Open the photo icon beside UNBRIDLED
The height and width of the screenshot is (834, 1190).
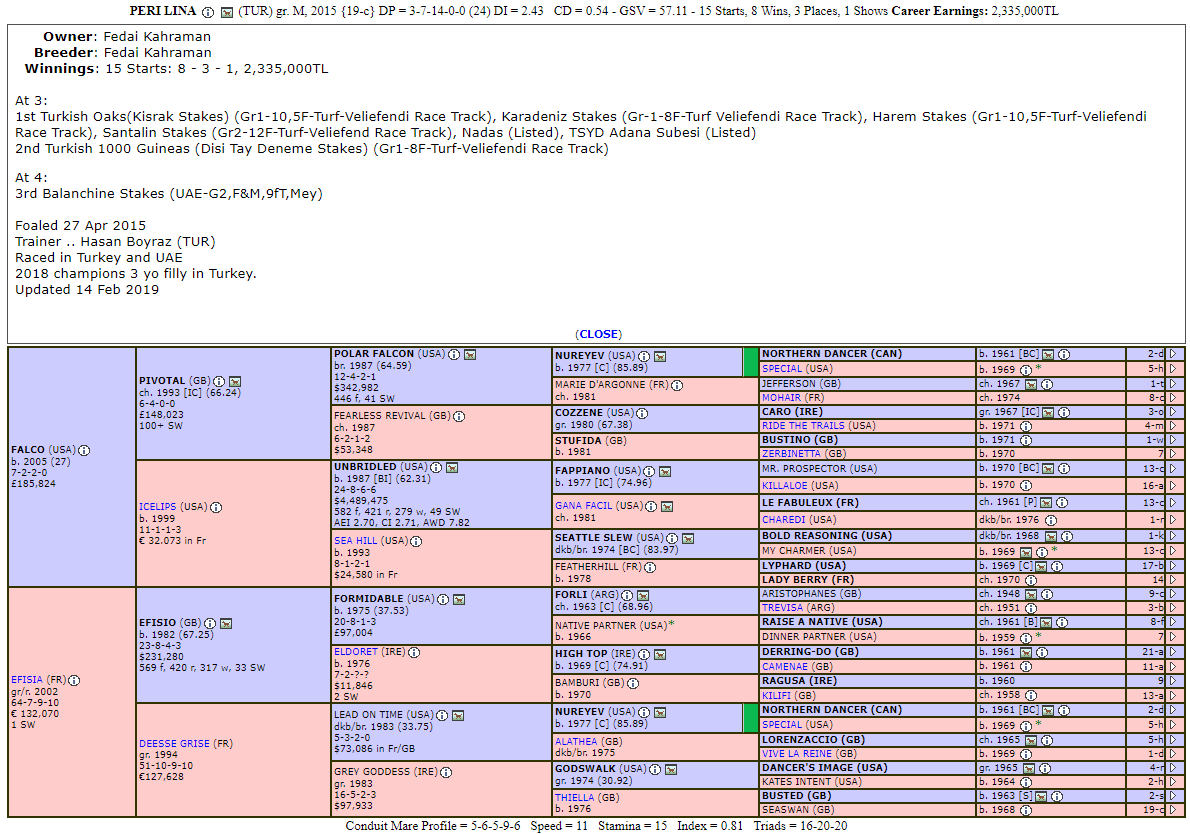(451, 467)
